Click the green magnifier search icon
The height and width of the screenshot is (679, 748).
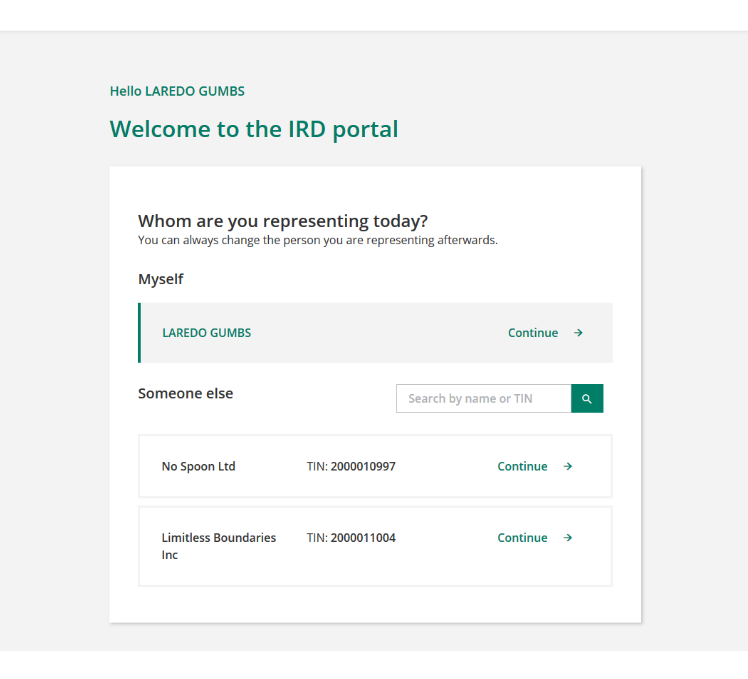[x=587, y=398]
